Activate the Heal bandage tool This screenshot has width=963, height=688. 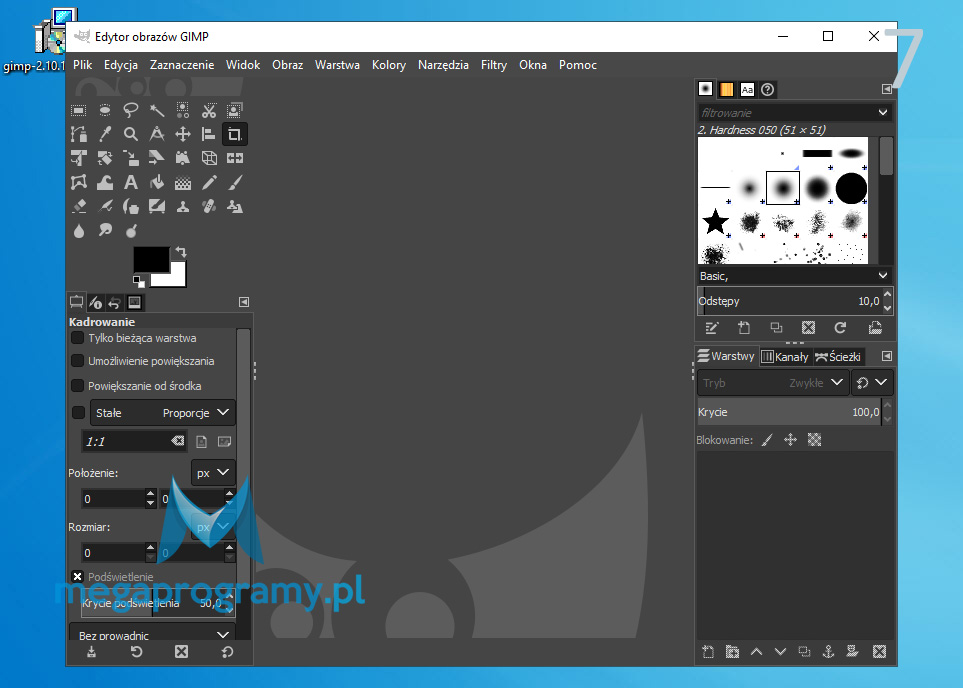(209, 206)
